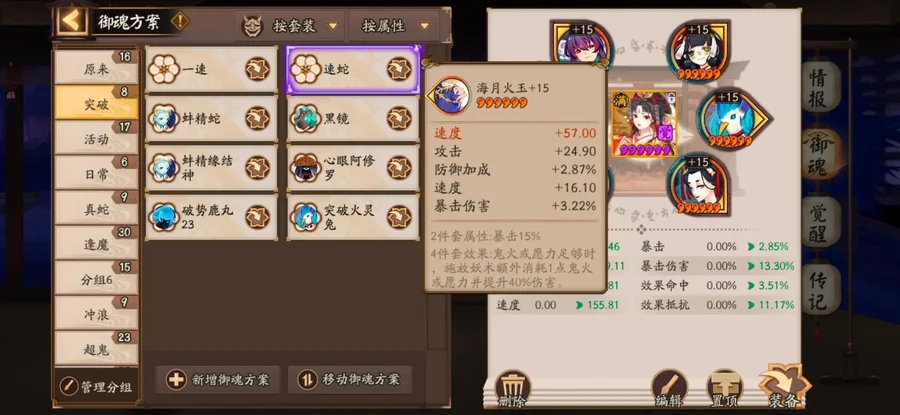Select the 逢魔 group tab
900x415 pixels.
[x=96, y=243]
